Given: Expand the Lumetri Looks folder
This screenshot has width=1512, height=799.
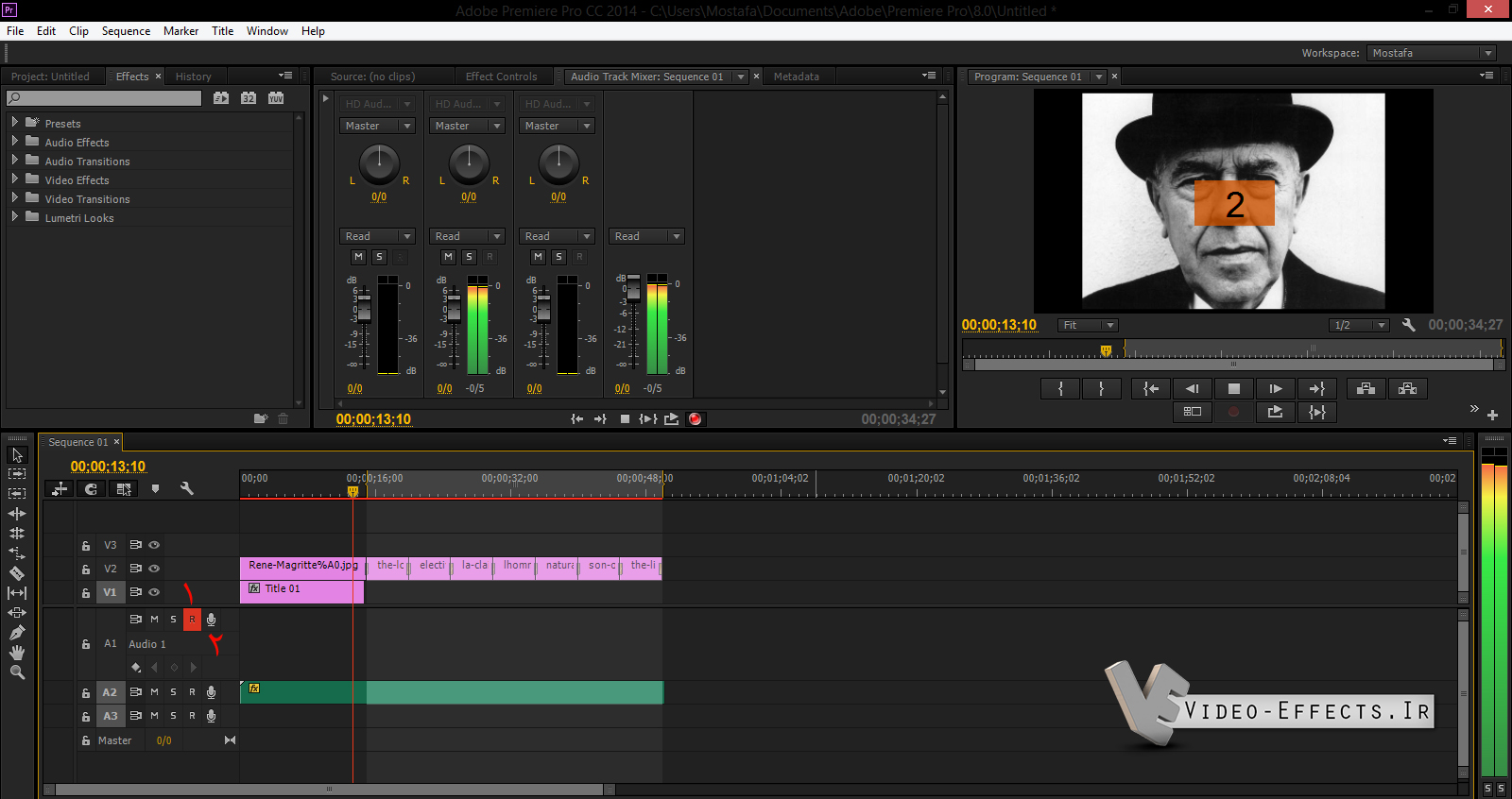Looking at the screenshot, I should 14,216.
